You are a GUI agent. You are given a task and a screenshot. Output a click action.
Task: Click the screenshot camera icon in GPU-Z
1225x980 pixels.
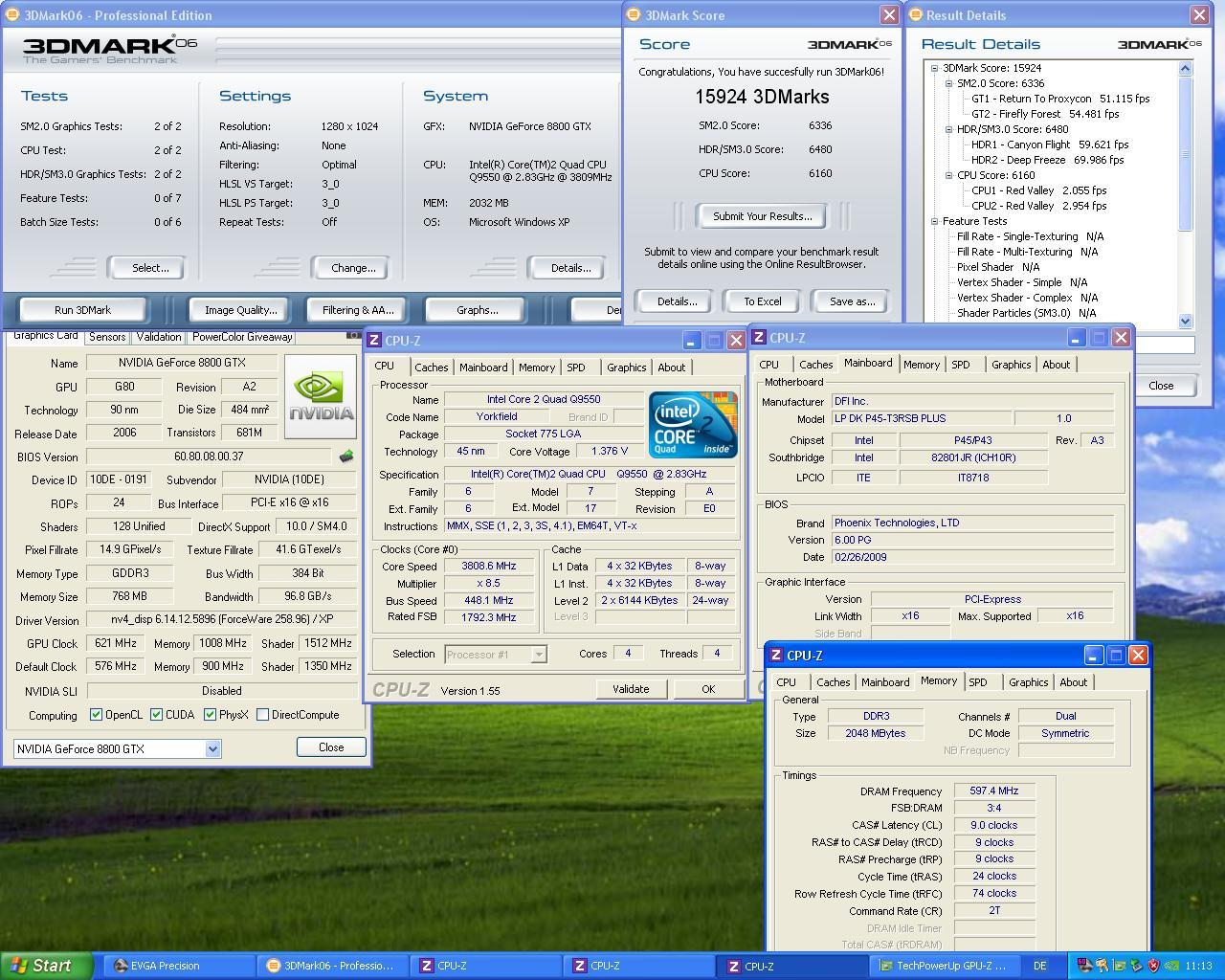point(352,336)
